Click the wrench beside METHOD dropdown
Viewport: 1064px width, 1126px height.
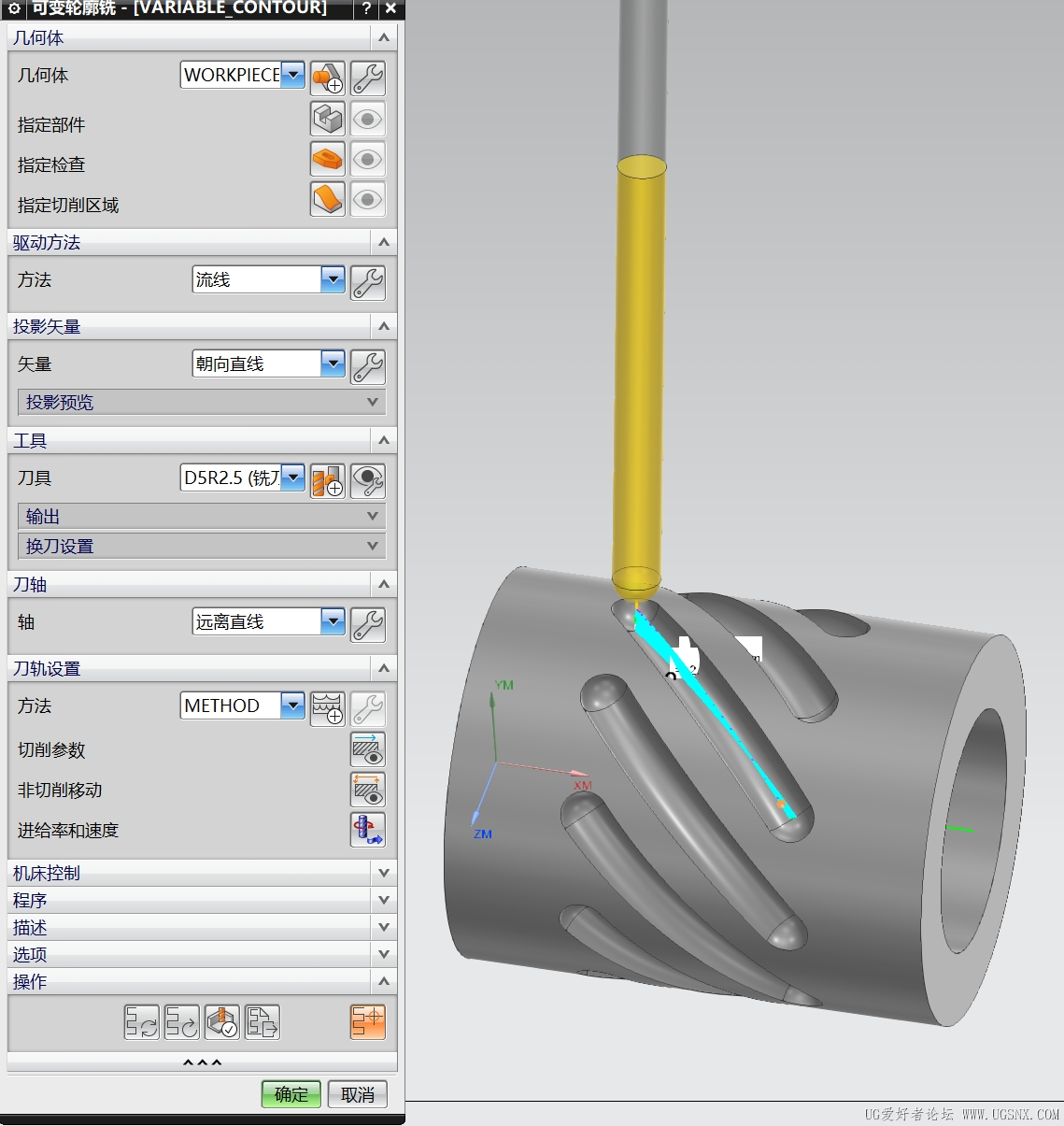[x=368, y=708]
